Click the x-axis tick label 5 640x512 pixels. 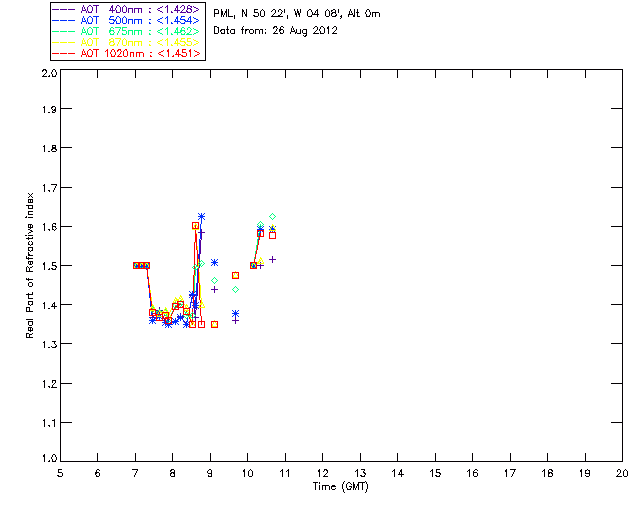pos(60,473)
